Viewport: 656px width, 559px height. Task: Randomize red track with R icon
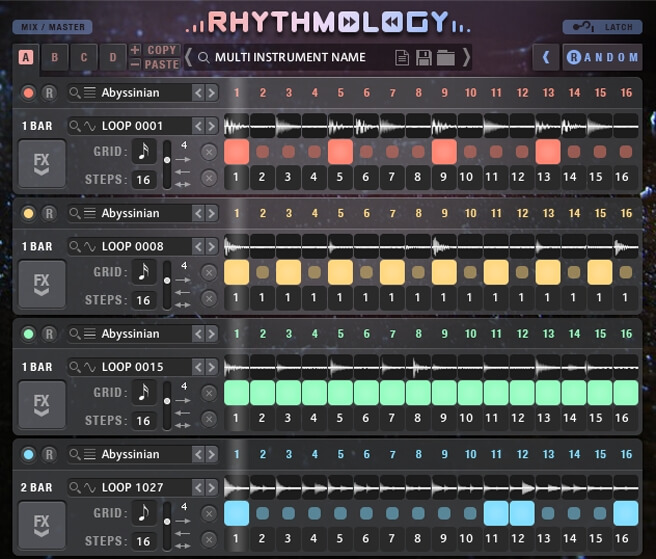pos(49,93)
